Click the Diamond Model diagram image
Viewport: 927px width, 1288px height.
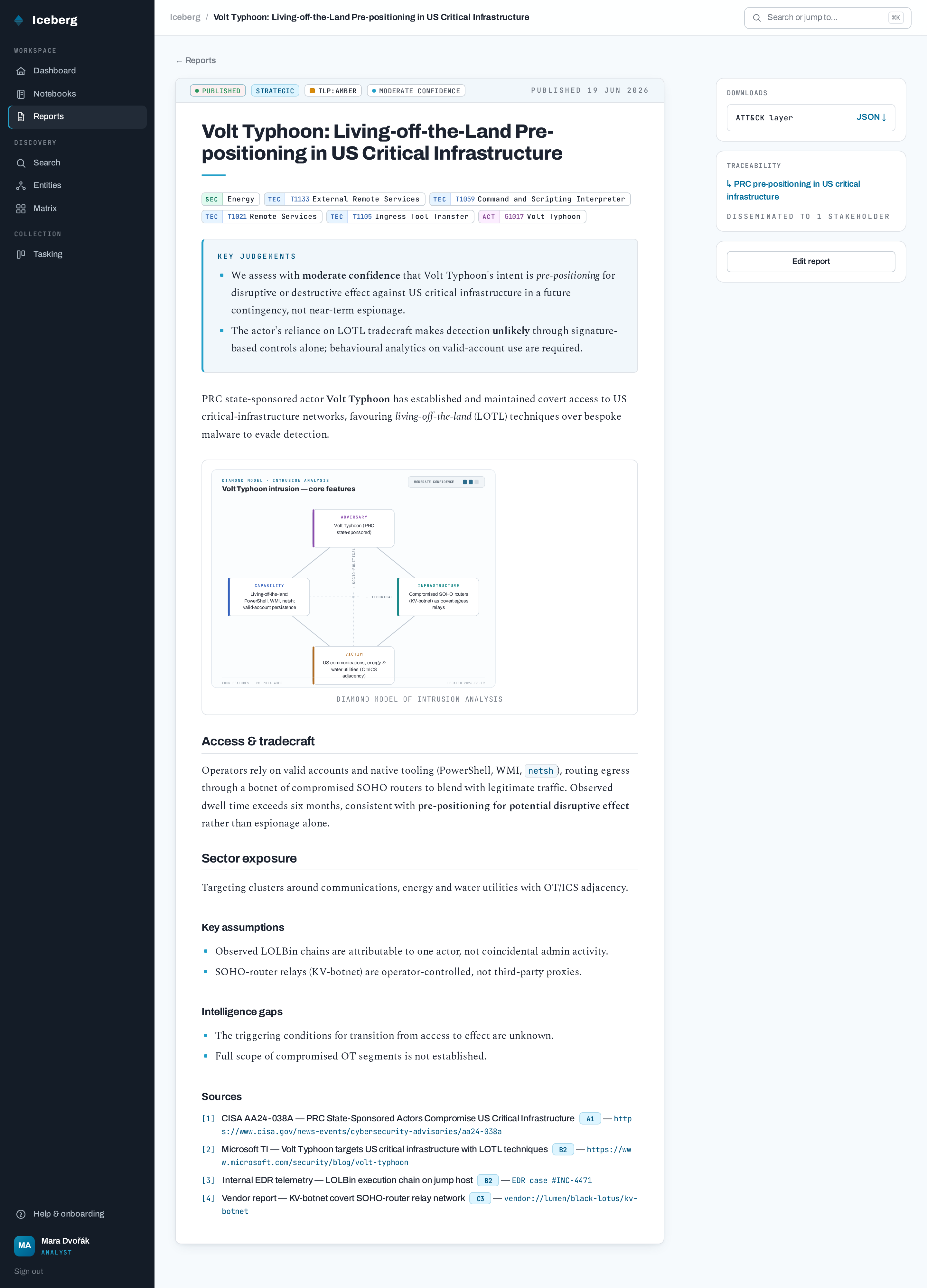(353, 579)
